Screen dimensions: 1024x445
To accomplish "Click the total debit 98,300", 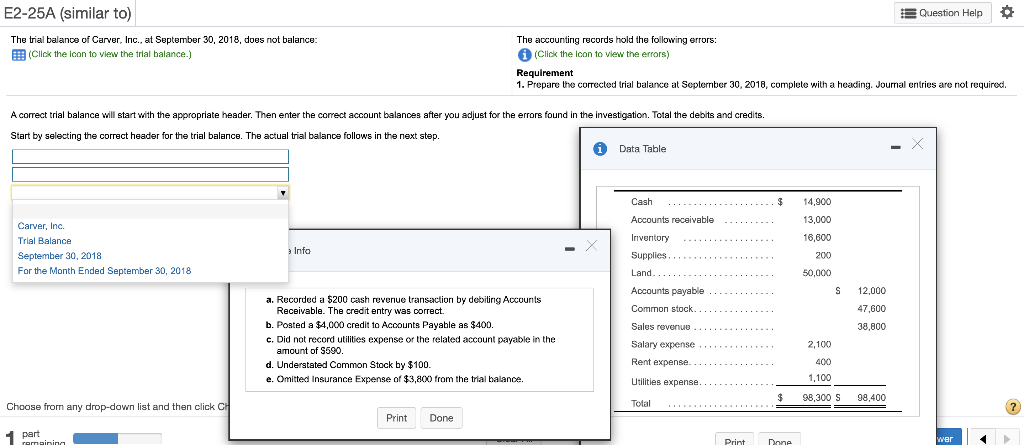I will [816, 397].
